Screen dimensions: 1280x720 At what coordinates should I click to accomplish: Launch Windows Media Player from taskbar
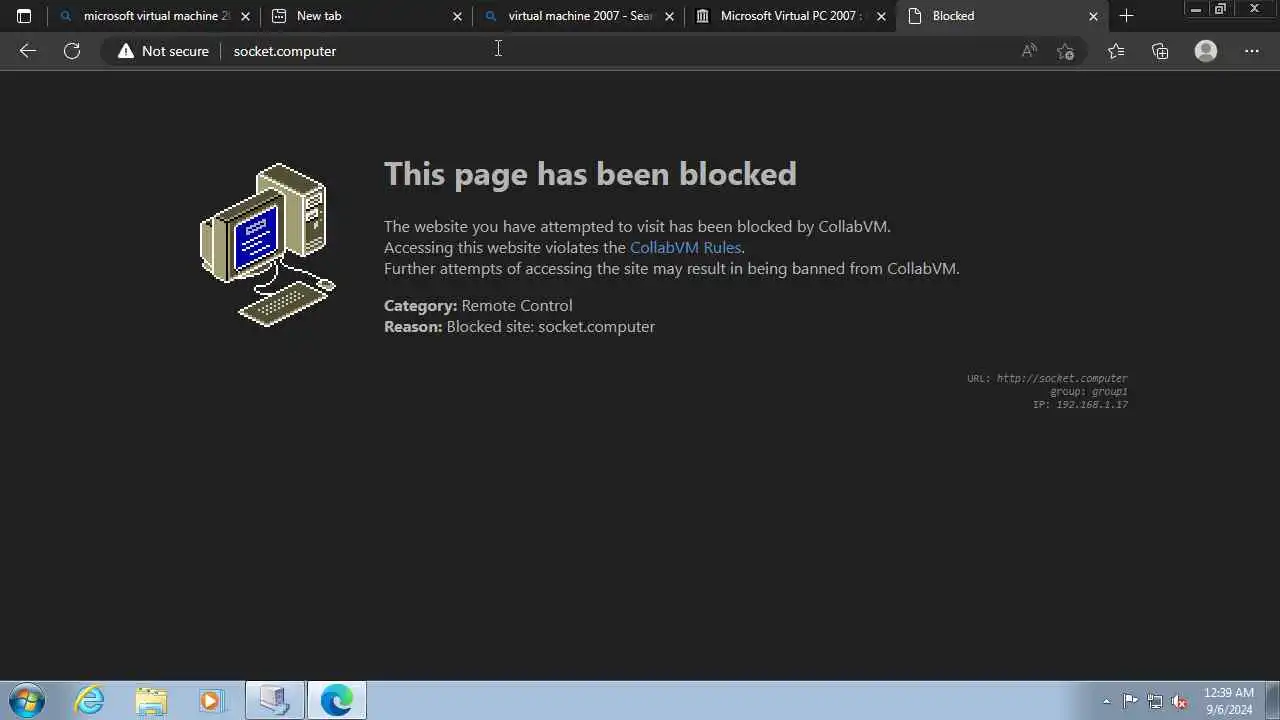tap(211, 700)
